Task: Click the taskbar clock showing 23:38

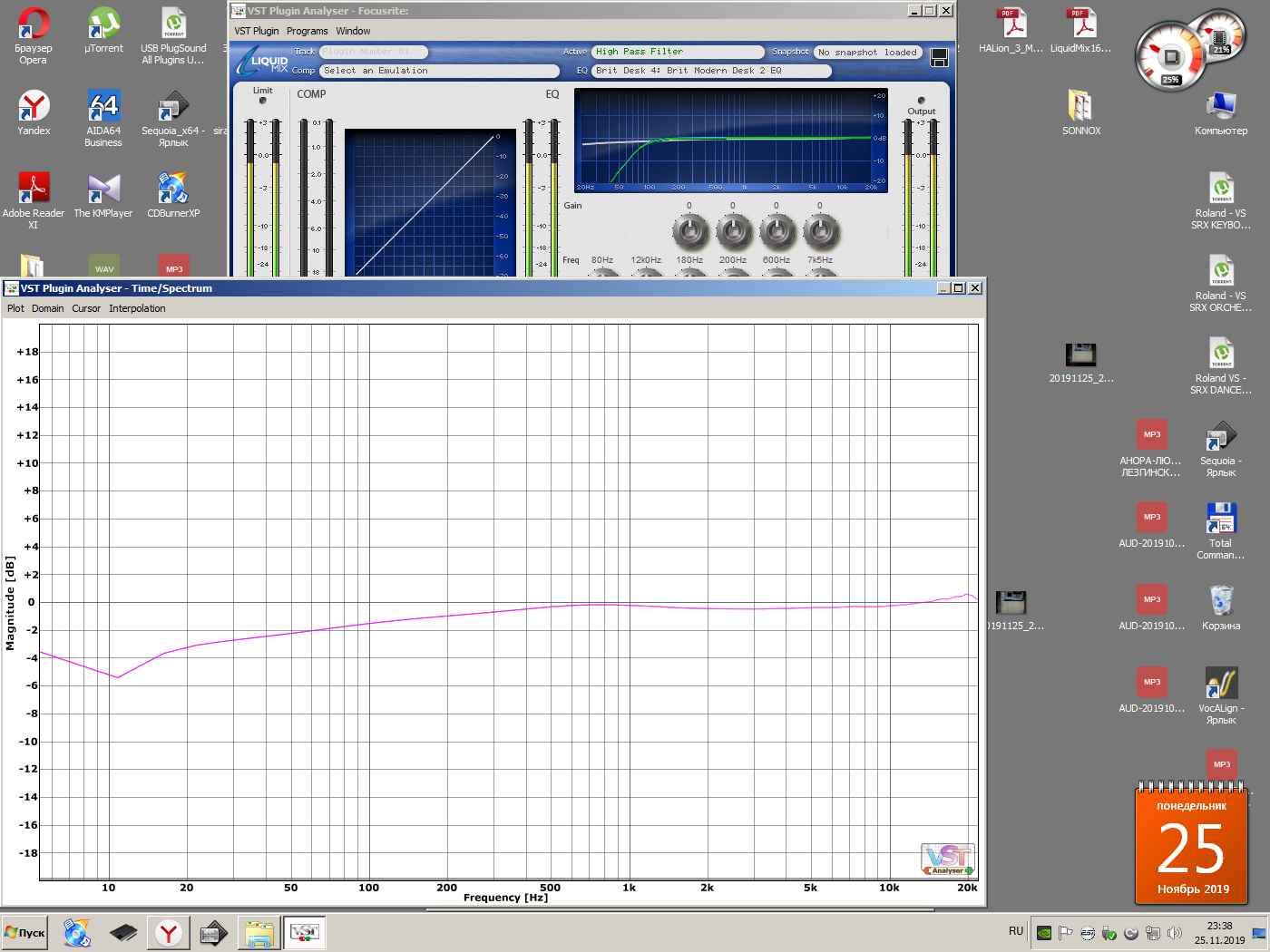Action: 1219,933
